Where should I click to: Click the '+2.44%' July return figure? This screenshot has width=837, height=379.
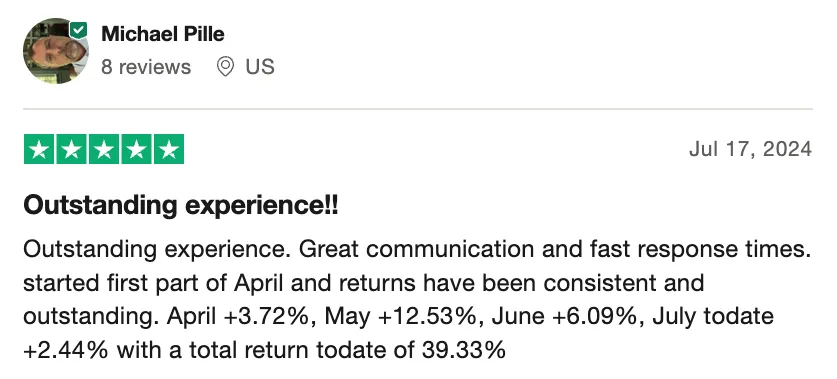click(x=66, y=350)
